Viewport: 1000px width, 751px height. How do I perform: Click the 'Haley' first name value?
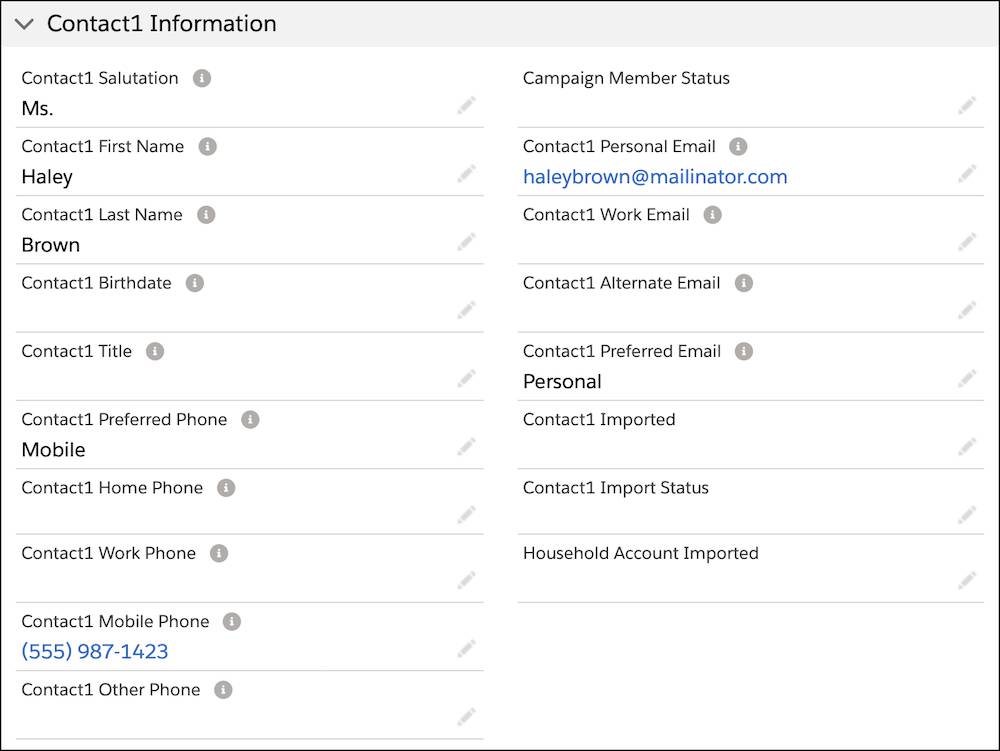47,177
